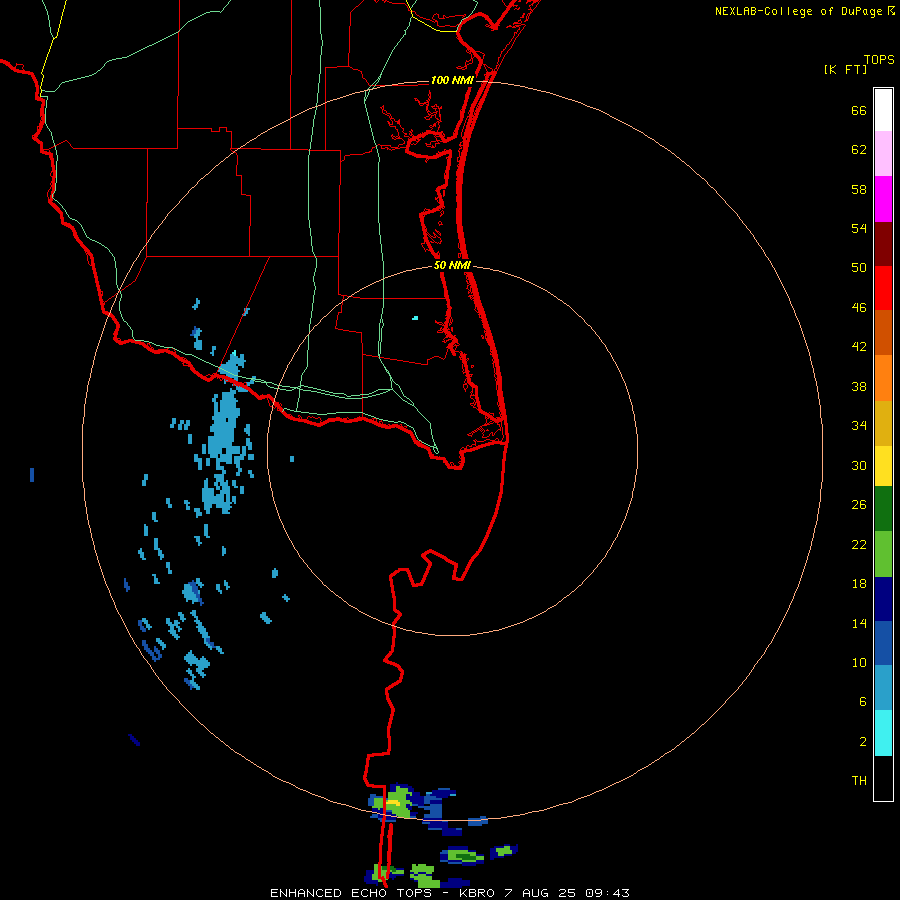The width and height of the screenshot is (900, 900).
Task: Click the yellow echo top core near the south ring
Action: pos(394,802)
